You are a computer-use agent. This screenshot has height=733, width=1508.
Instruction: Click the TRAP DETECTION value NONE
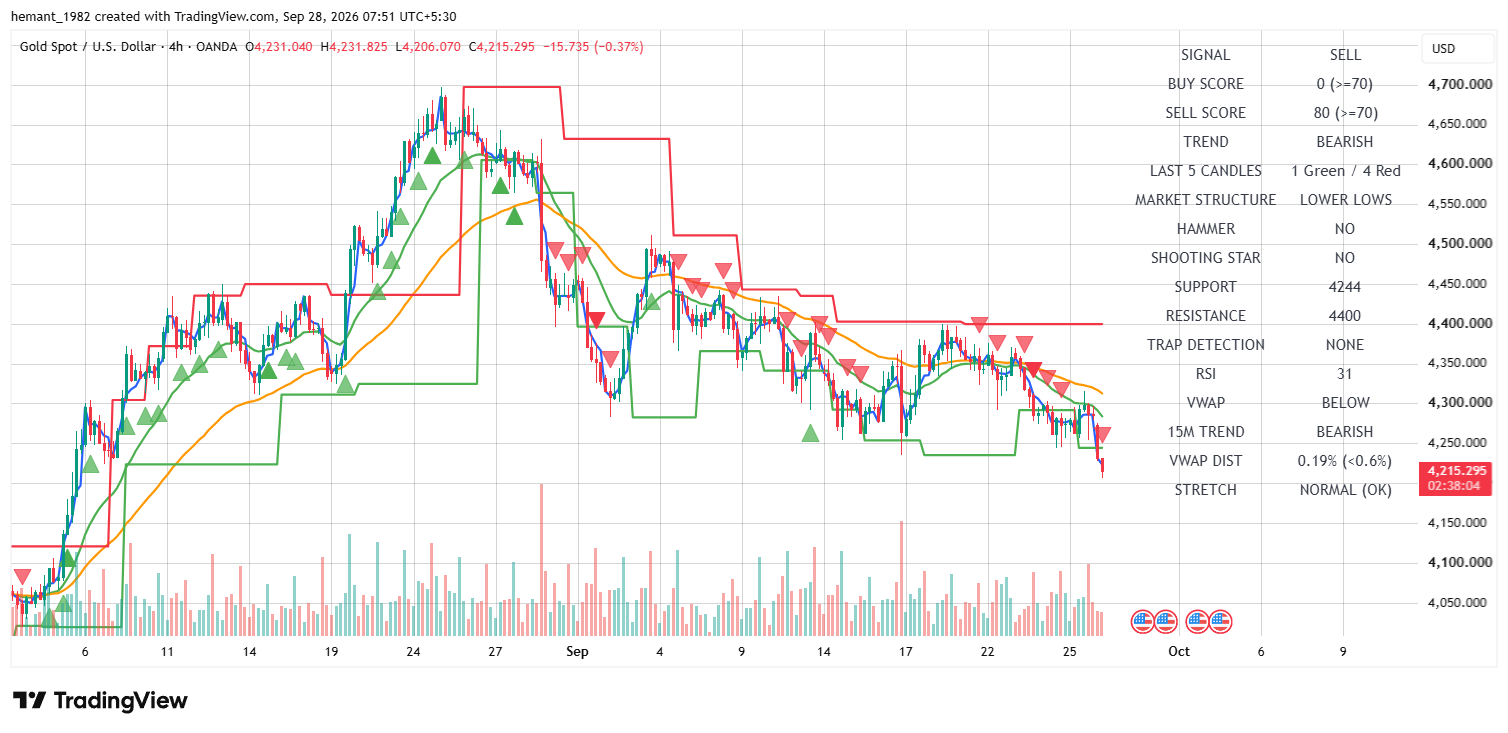(x=1345, y=345)
